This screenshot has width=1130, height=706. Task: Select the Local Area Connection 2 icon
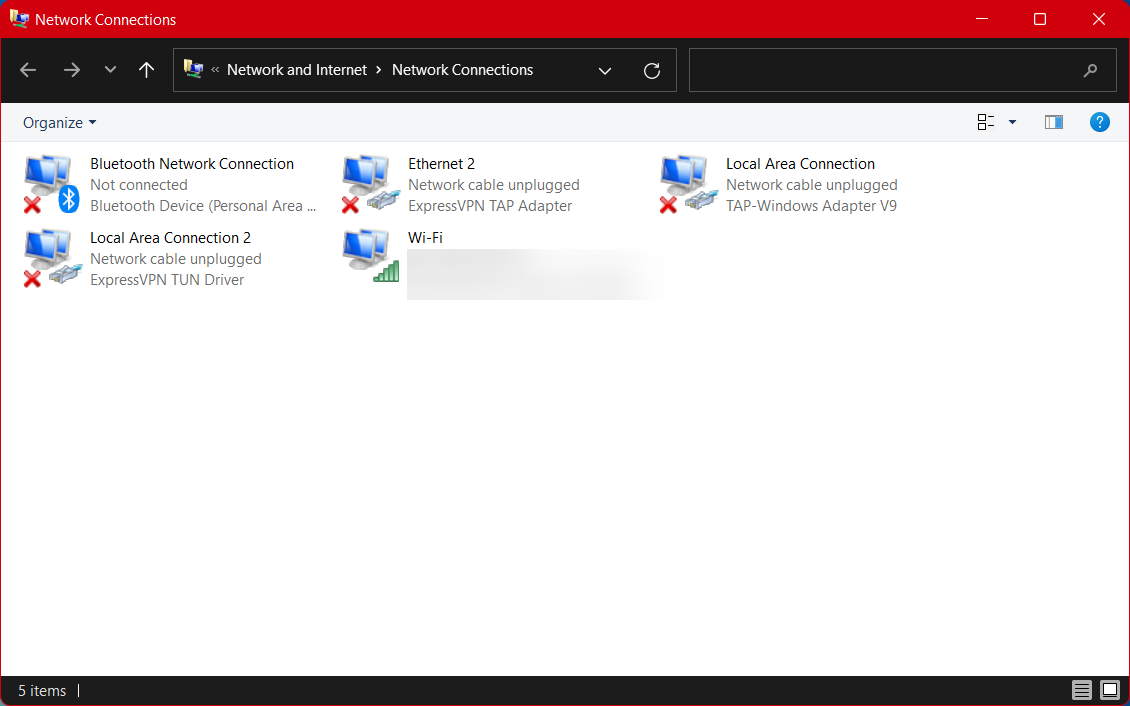(50, 258)
